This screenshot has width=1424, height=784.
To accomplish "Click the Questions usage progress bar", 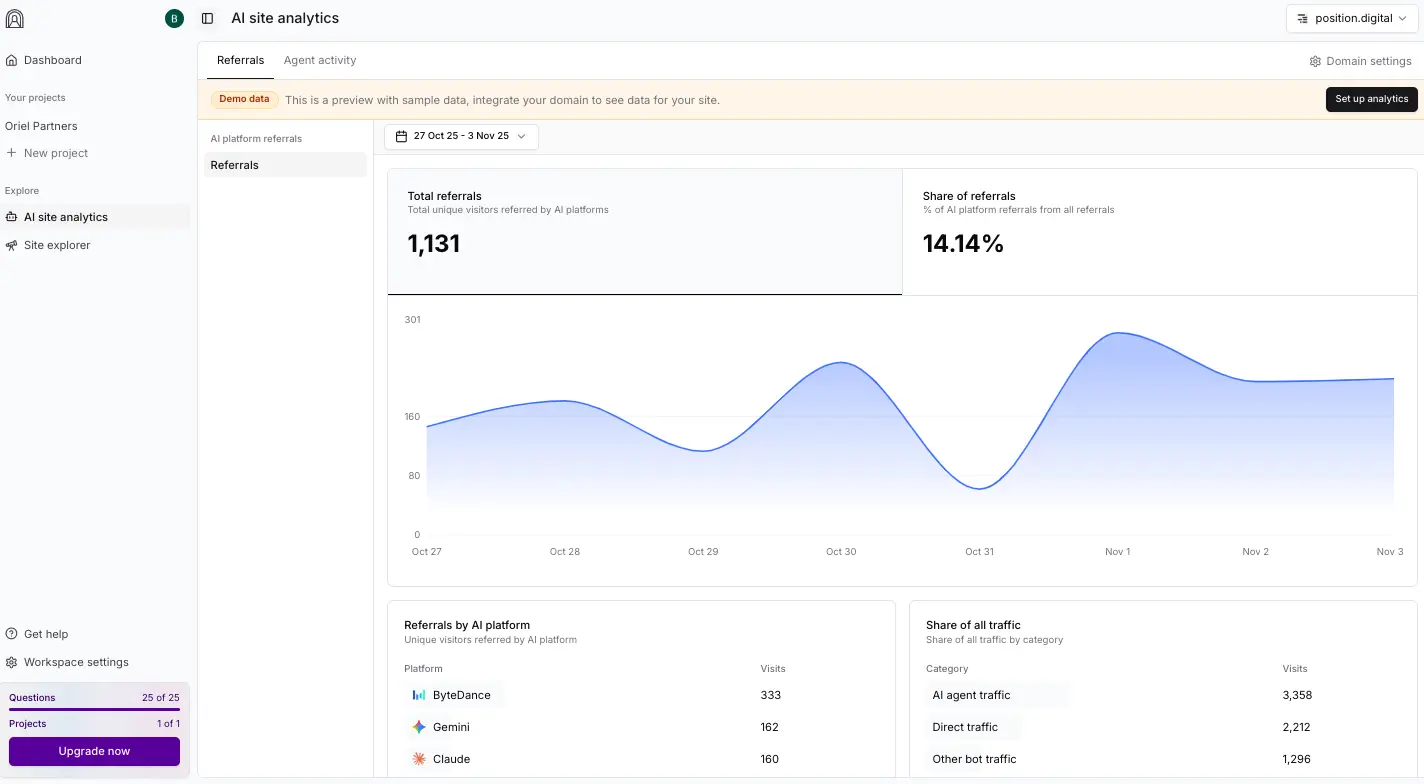I will [x=94, y=709].
